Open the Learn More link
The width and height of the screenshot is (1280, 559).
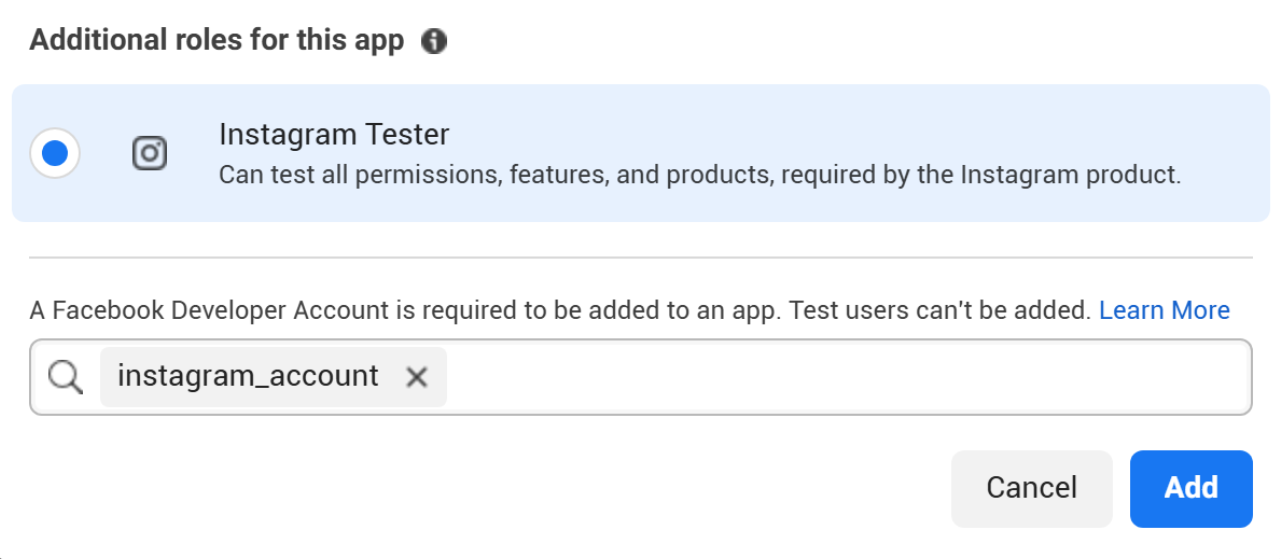1164,310
